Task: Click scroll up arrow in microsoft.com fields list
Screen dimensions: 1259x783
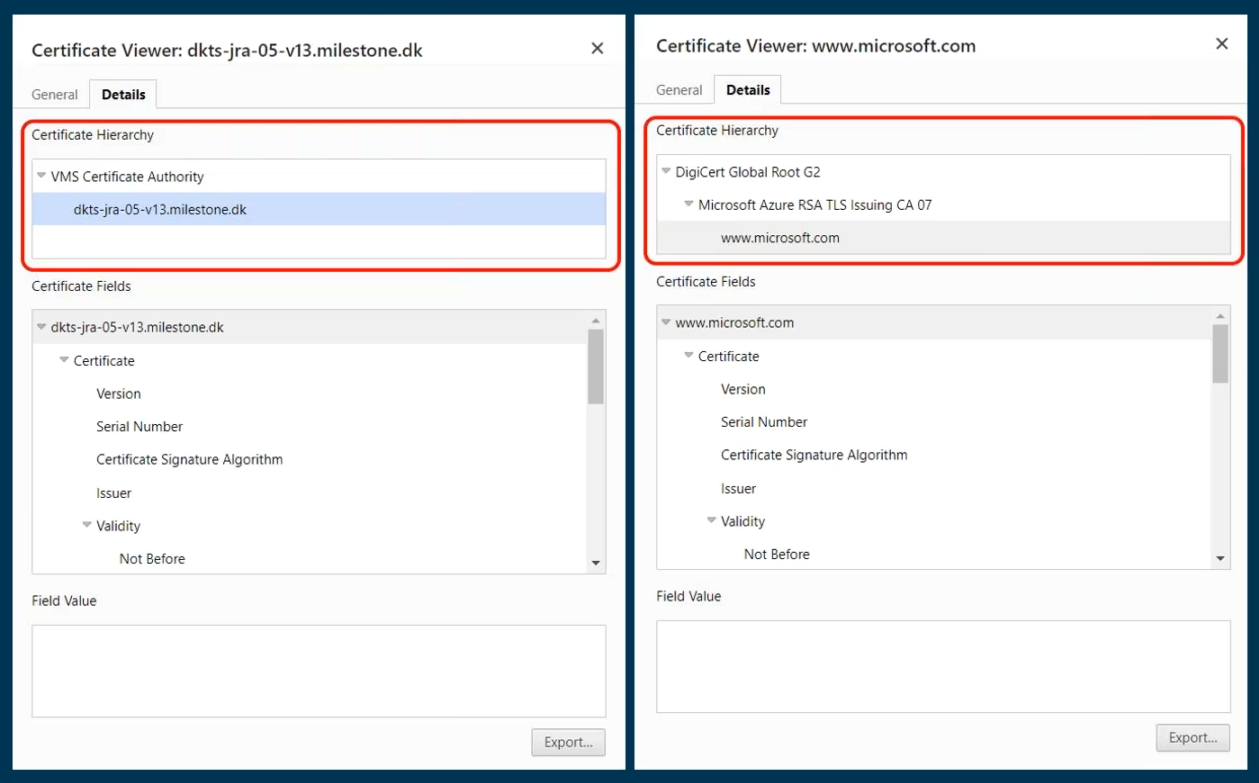Action: 1220,316
